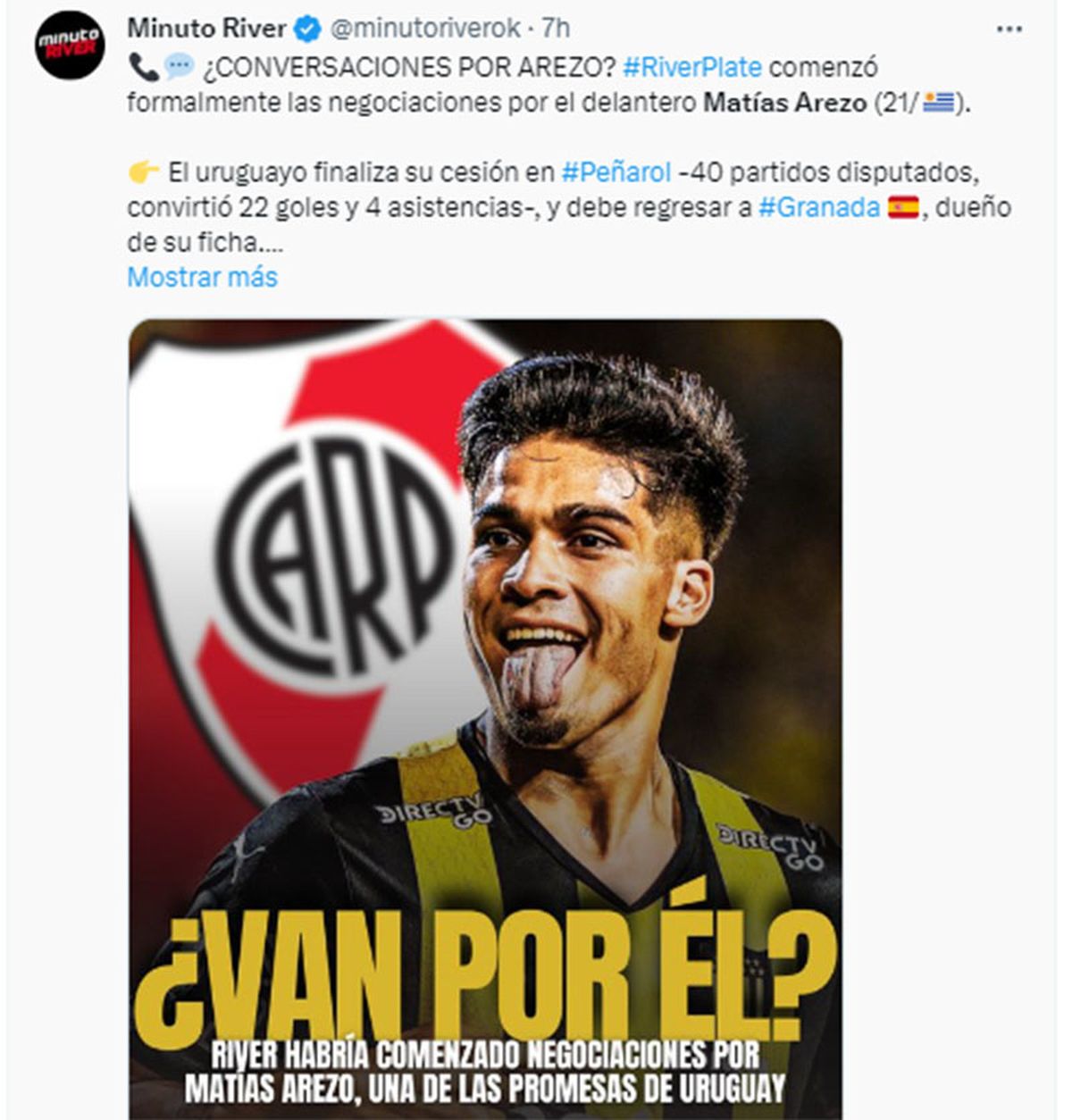Open the #RiverPlate hashtag

[692, 67]
